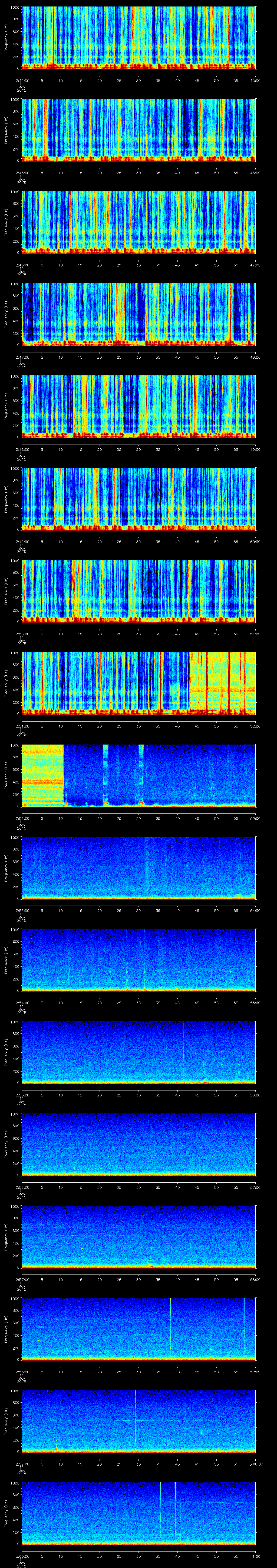
Task: Click the 2:52:00 start time label
Action: click(22, 818)
